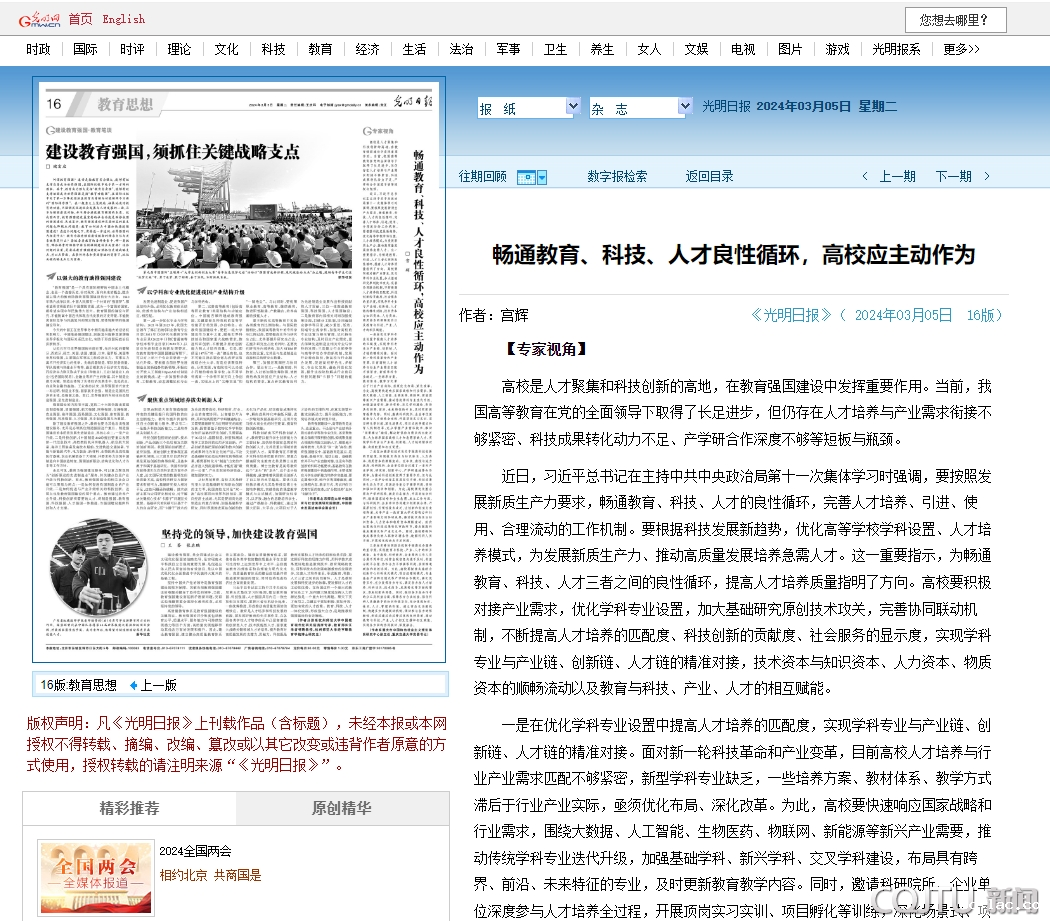Click the newspaper page 16 preview image

click(x=239, y=369)
